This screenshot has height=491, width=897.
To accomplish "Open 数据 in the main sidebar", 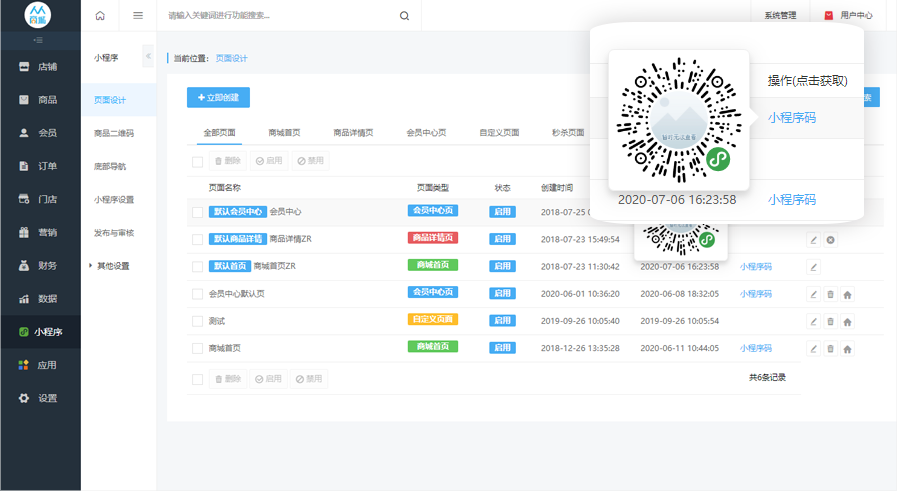I will [40, 299].
